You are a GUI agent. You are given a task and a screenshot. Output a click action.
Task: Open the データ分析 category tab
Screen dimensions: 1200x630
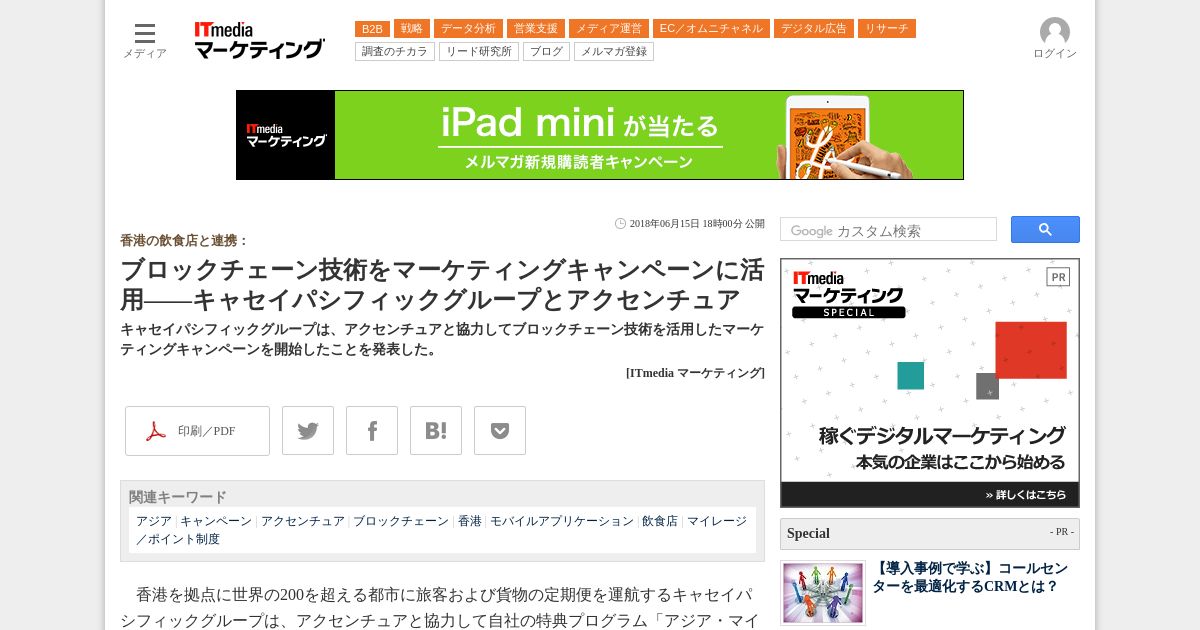468,29
